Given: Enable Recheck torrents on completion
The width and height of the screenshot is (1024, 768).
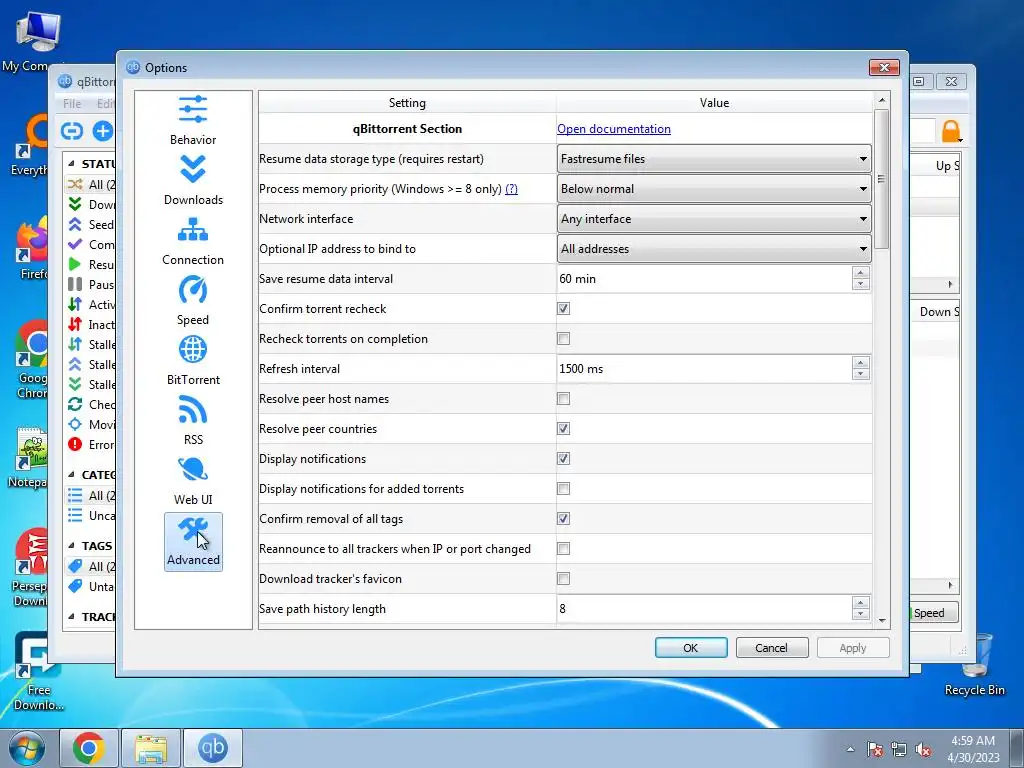Looking at the screenshot, I should (564, 338).
